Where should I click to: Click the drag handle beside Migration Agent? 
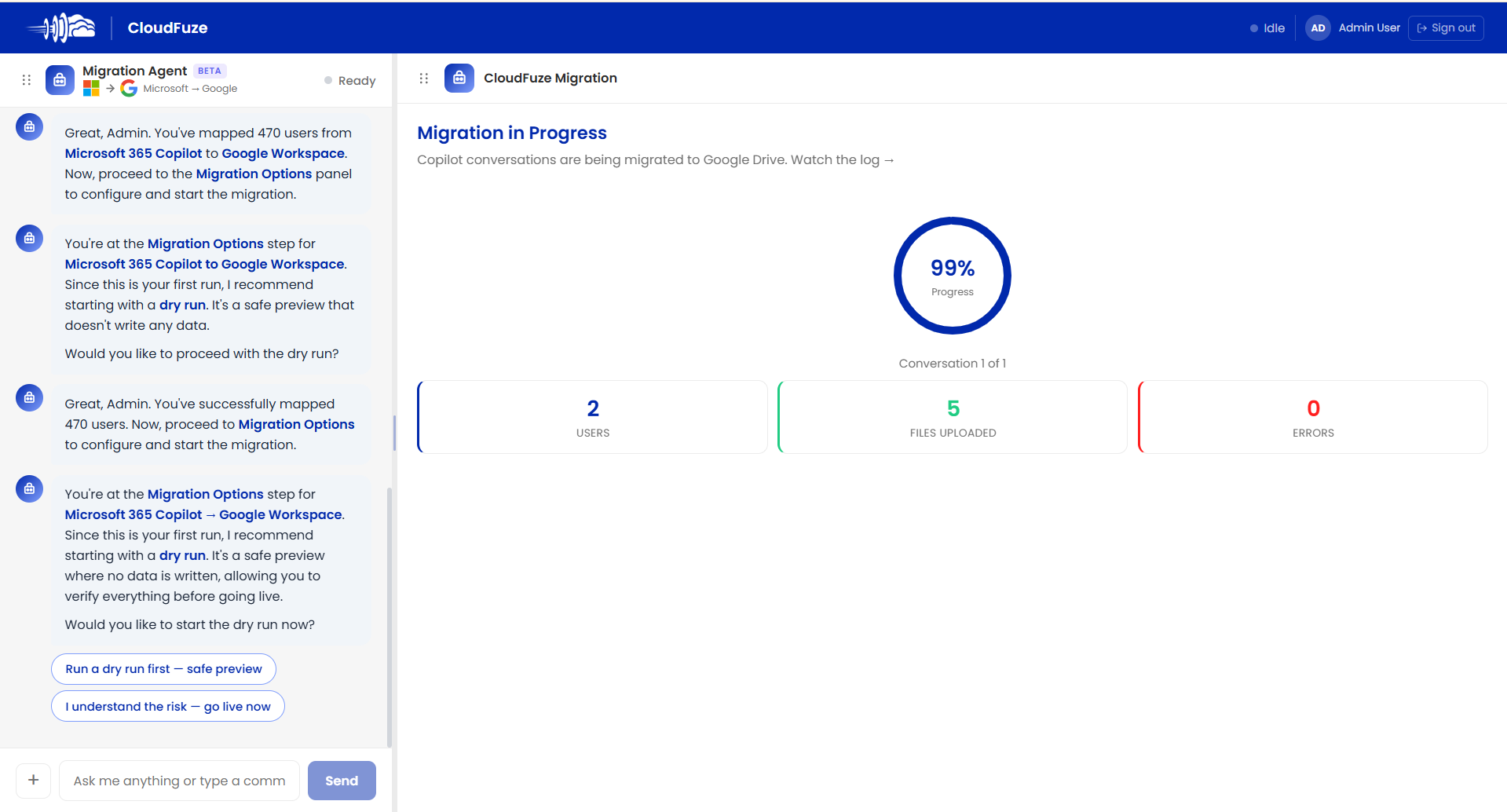tap(27, 80)
